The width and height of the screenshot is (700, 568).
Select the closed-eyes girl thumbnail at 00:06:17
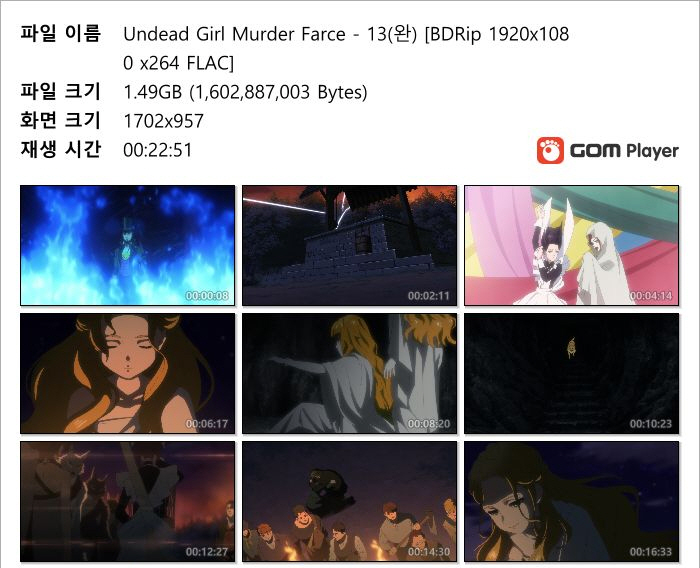[x=127, y=373]
